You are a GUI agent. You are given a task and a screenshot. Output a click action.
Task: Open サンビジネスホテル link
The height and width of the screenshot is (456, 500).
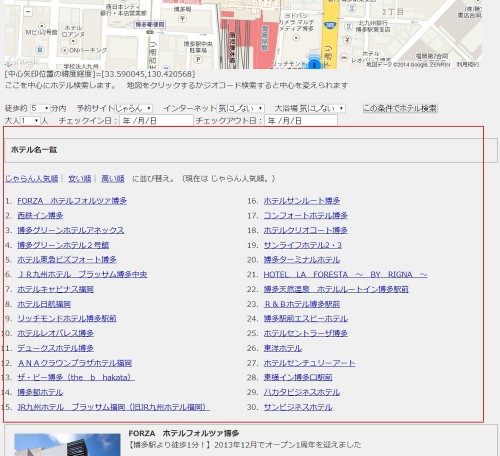pos(298,407)
